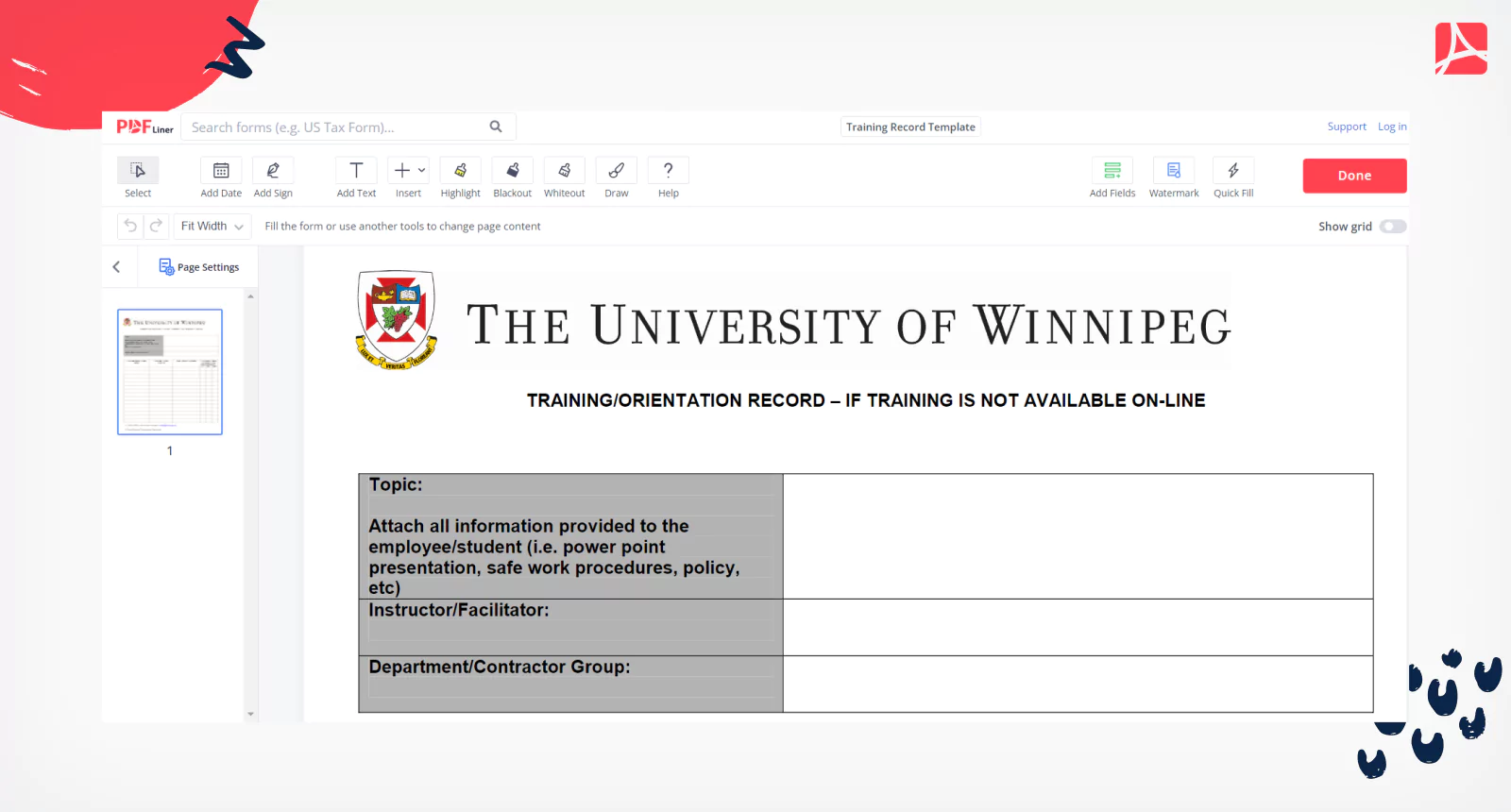Click the 'Fill the form or use another tools' hint
Image resolution: width=1511 pixels, height=812 pixels.
(402, 227)
